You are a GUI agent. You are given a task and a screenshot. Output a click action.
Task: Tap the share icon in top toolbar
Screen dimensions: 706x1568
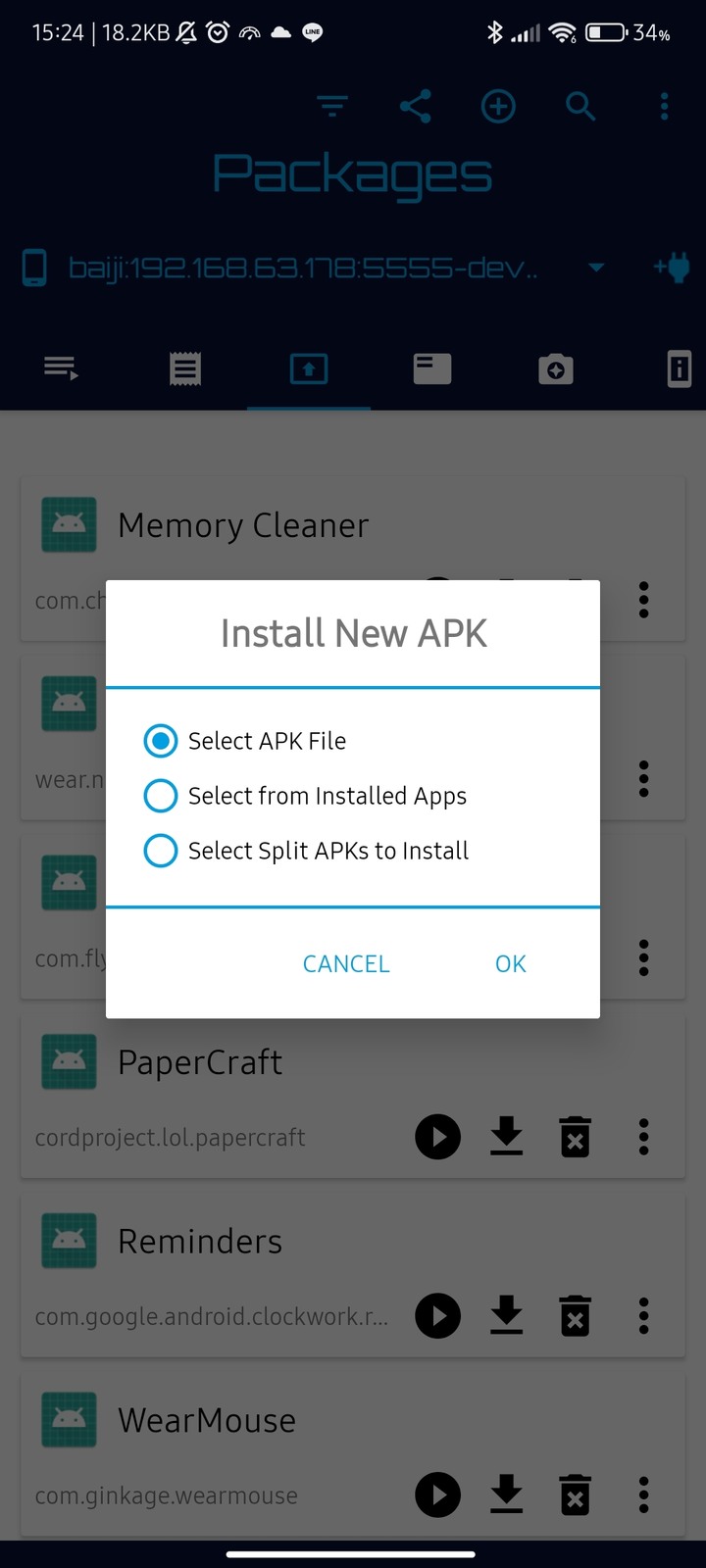416,106
